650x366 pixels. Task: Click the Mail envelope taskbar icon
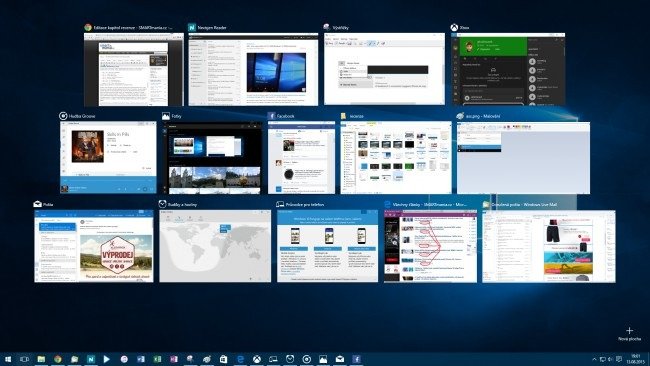340,359
